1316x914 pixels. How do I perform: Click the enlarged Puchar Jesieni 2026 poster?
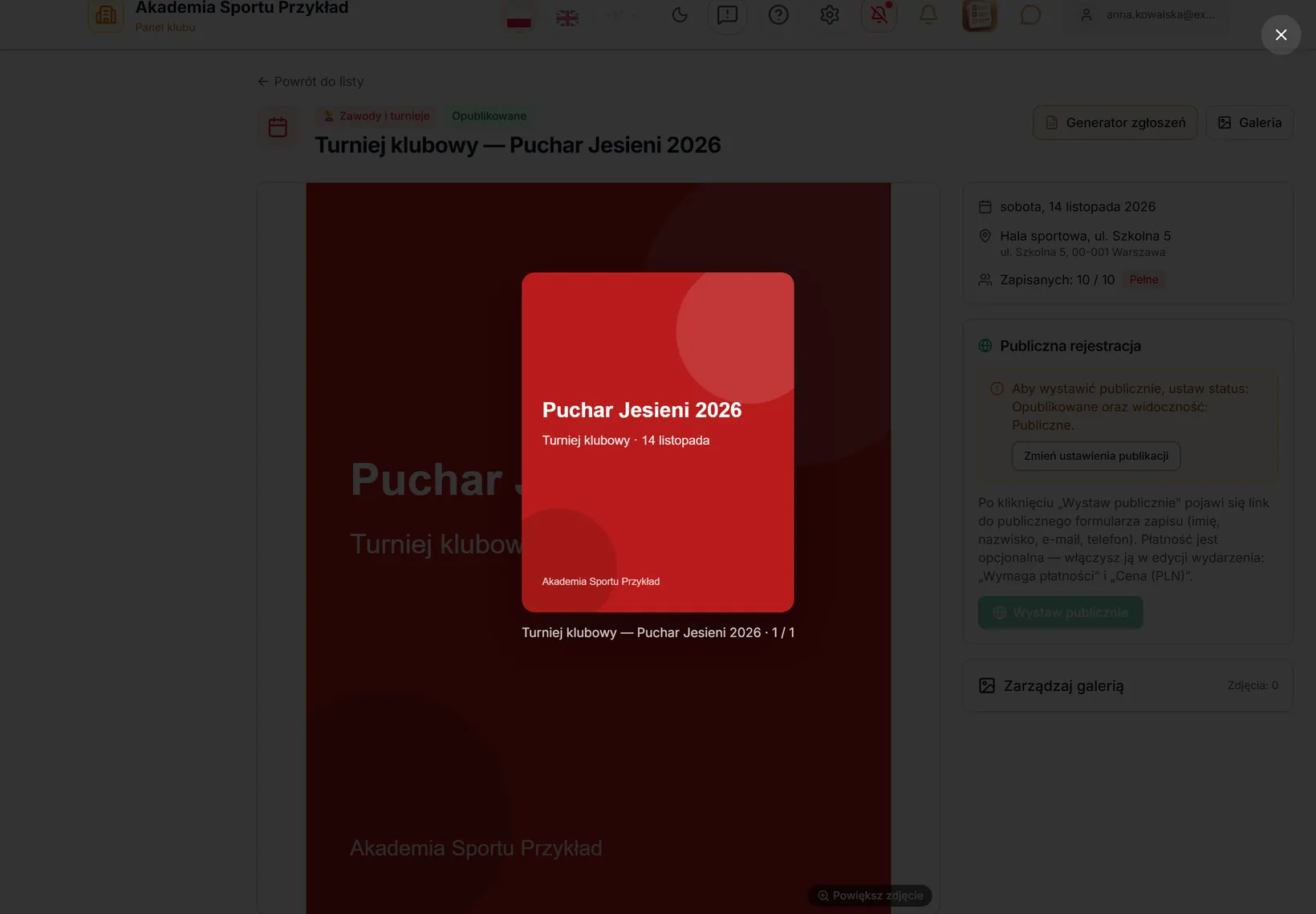click(658, 442)
